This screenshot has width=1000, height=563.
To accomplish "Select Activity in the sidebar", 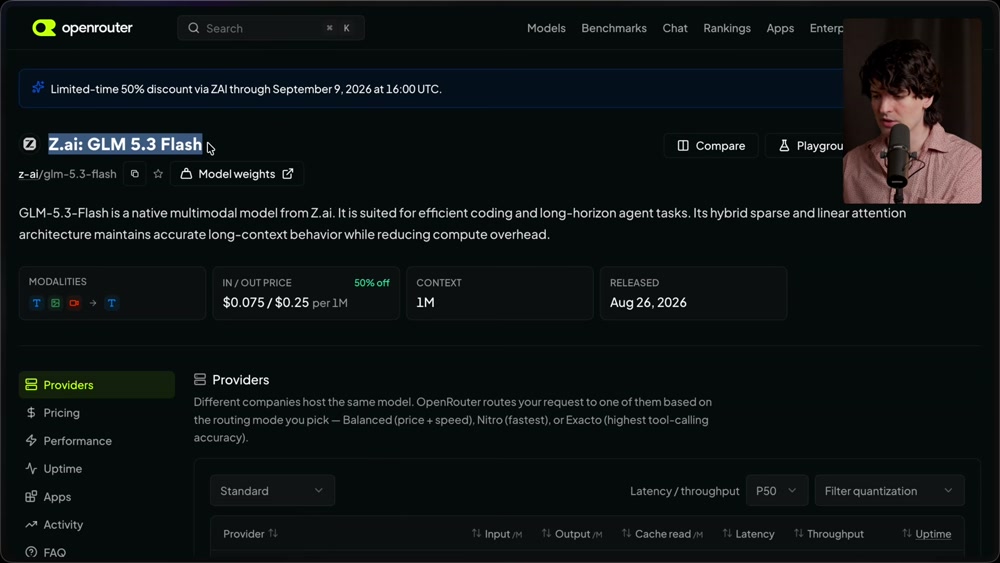I will [x=96, y=525].
